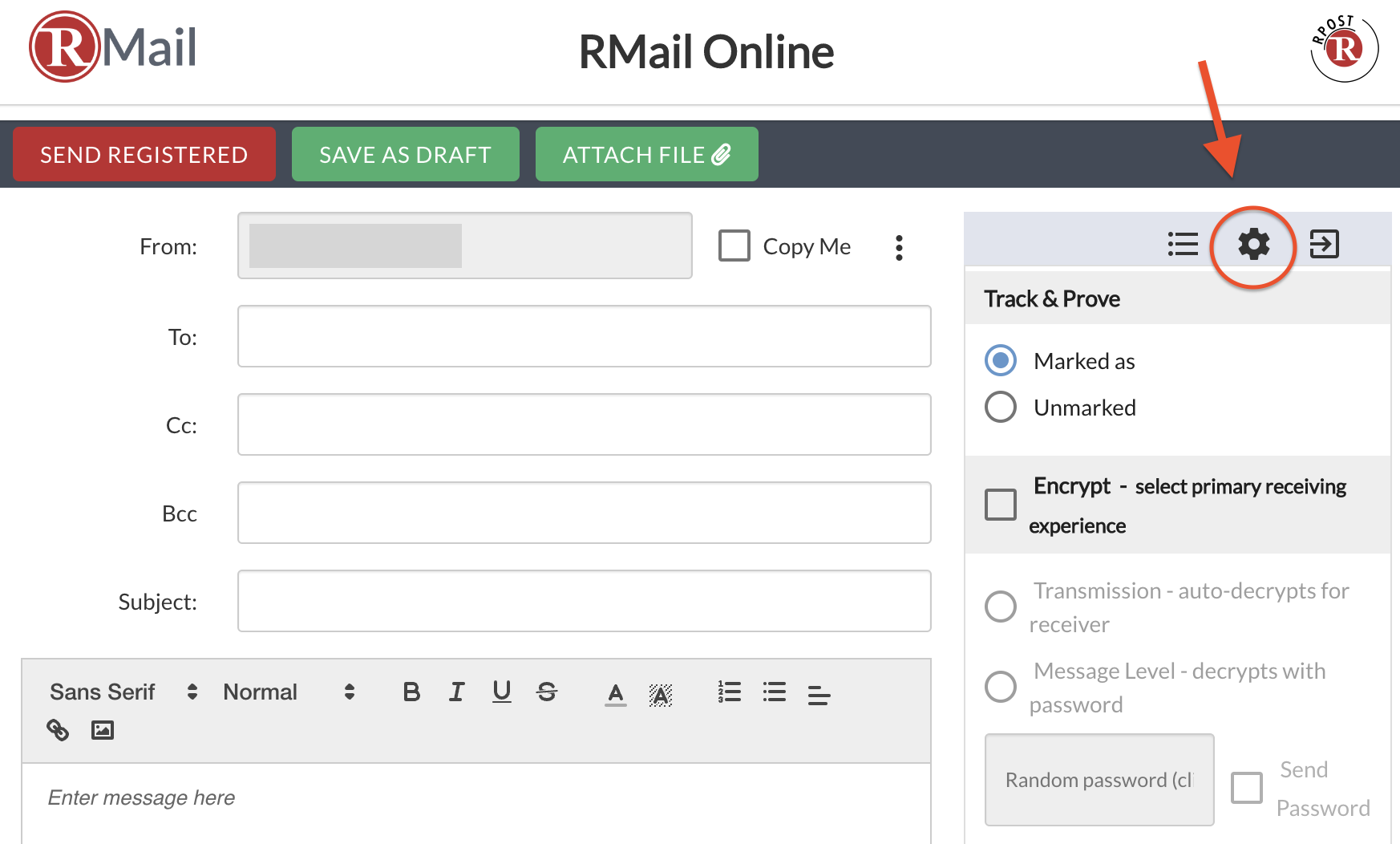This screenshot has height=844, width=1400.
Task: Click the collapse panel arrow icon
Action: (1324, 244)
